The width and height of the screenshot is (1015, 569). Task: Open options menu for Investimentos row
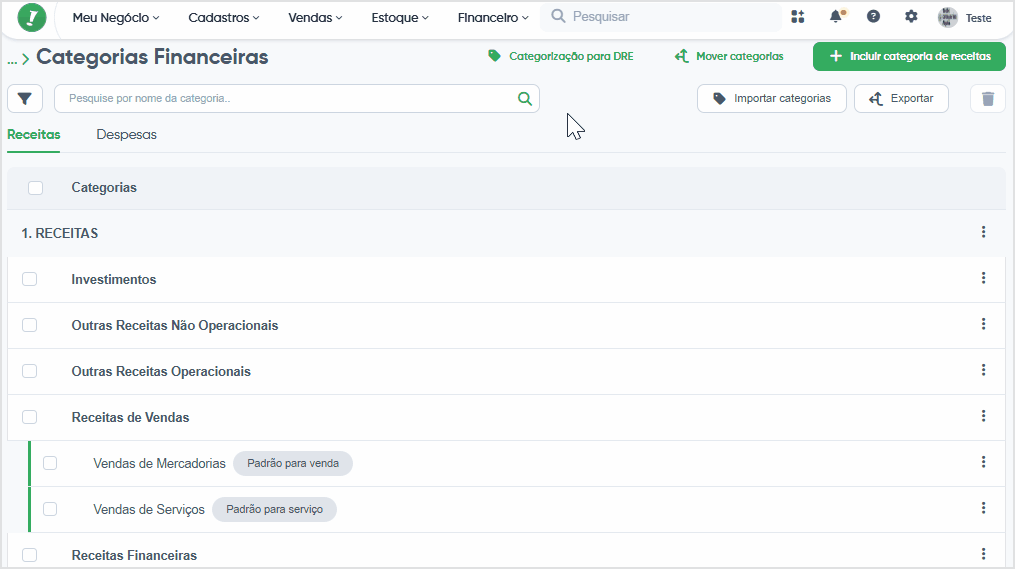pos(983,278)
